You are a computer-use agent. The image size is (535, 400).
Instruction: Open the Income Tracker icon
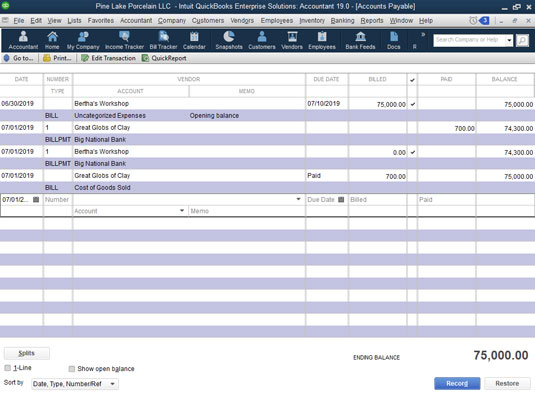pyautogui.click(x=124, y=40)
